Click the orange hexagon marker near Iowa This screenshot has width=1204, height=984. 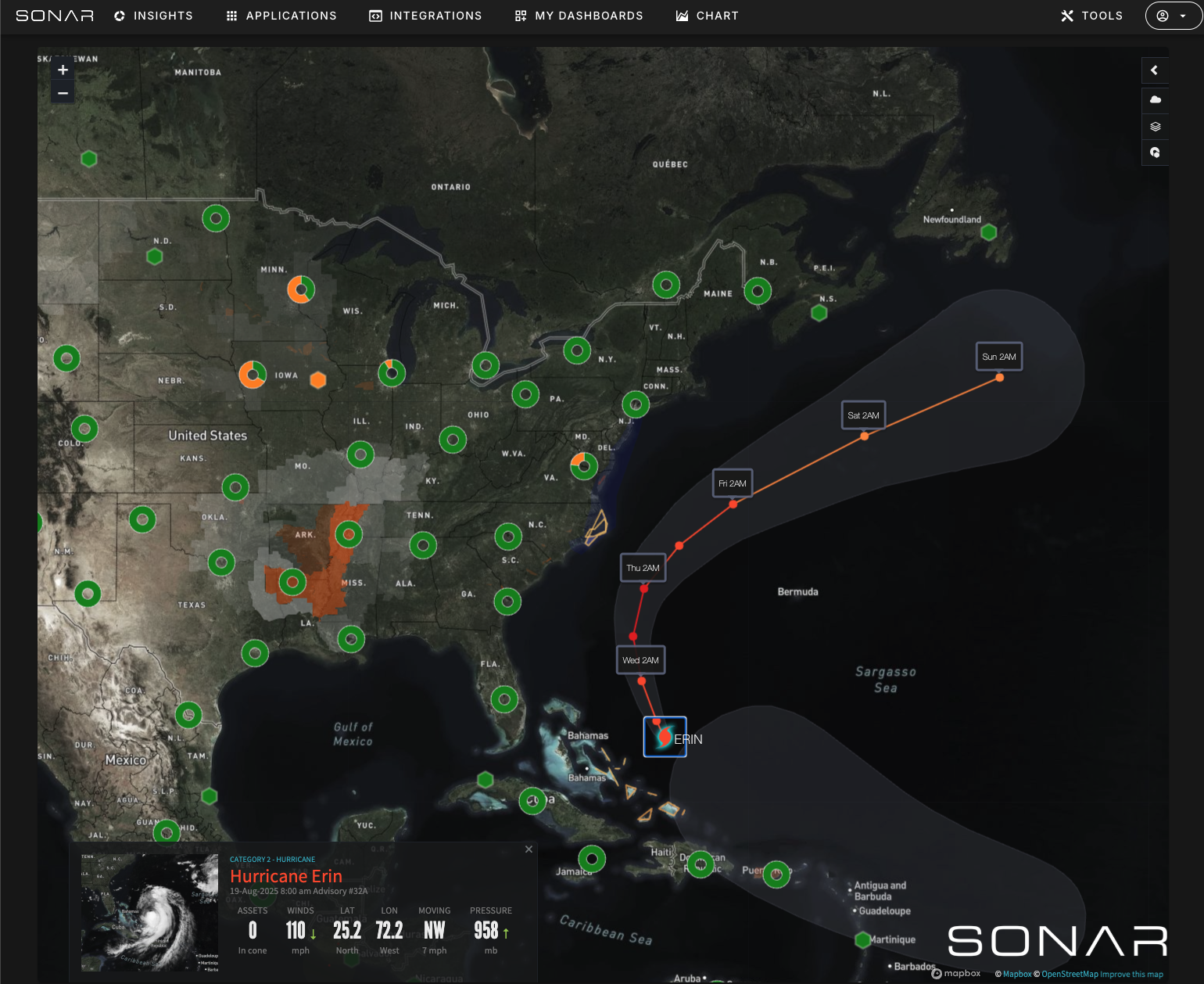[x=317, y=380]
